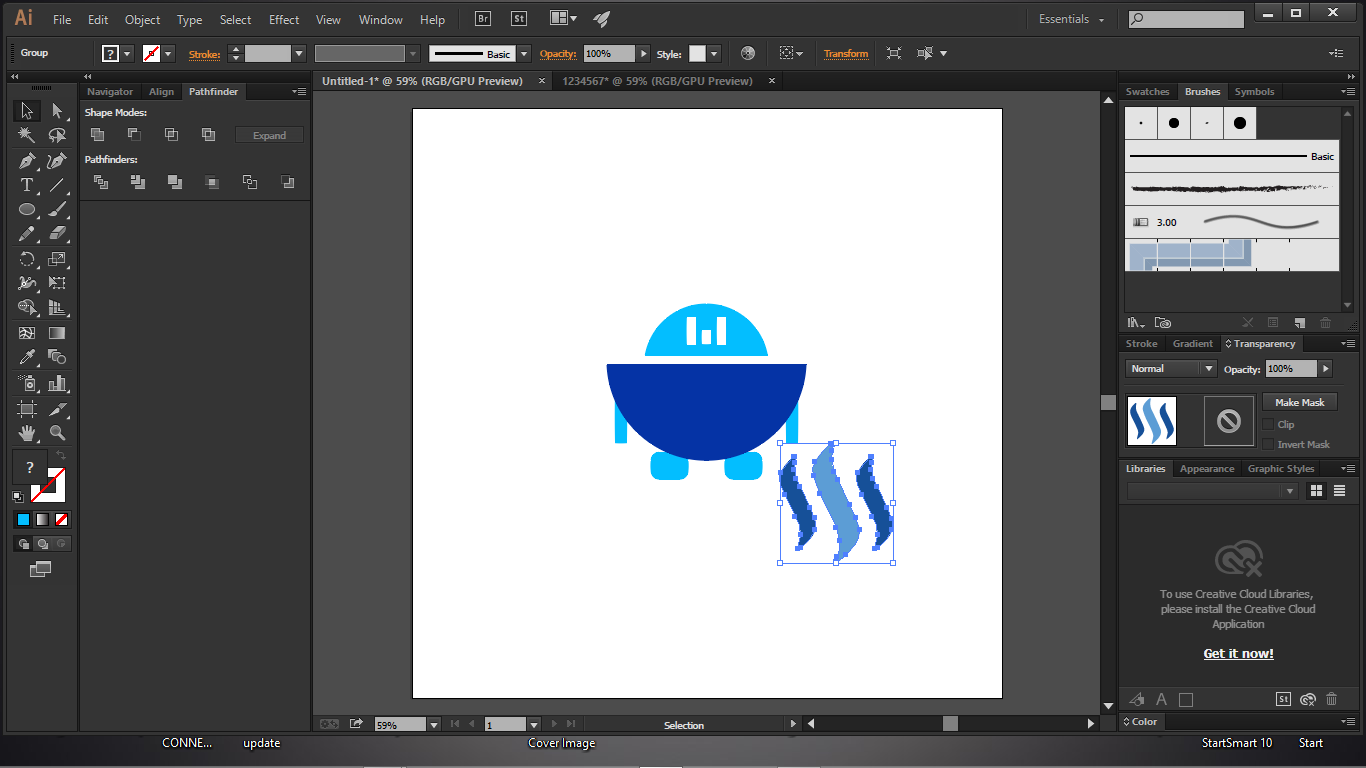Swap fill and stroke colors
This screenshot has width=1366, height=768.
[60, 455]
